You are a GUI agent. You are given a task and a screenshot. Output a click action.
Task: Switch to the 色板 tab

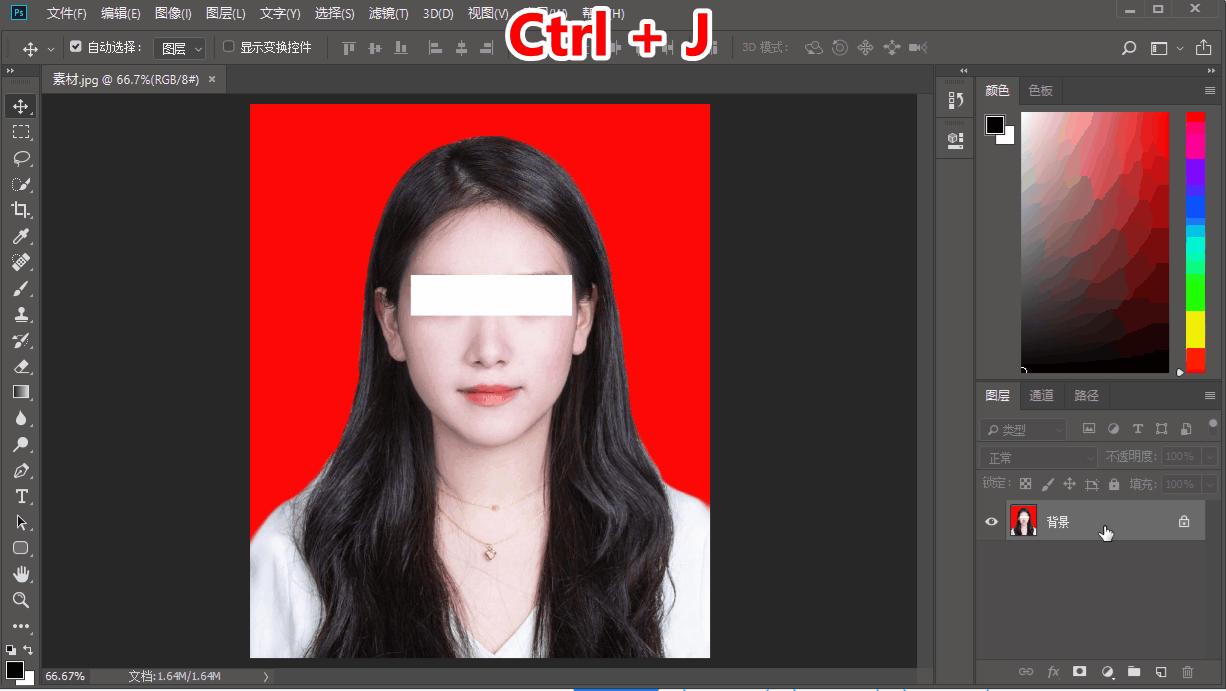[x=1040, y=90]
